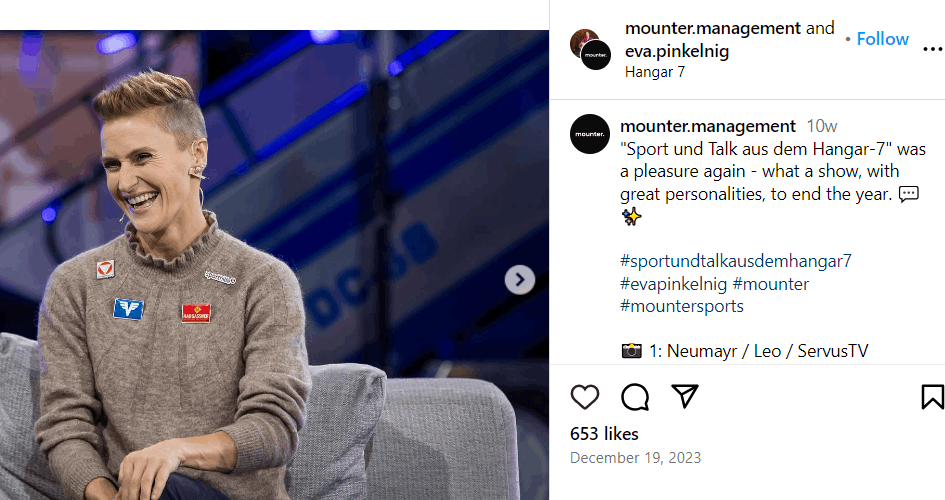Open mounter.management profile from the post header

click(x=713, y=28)
